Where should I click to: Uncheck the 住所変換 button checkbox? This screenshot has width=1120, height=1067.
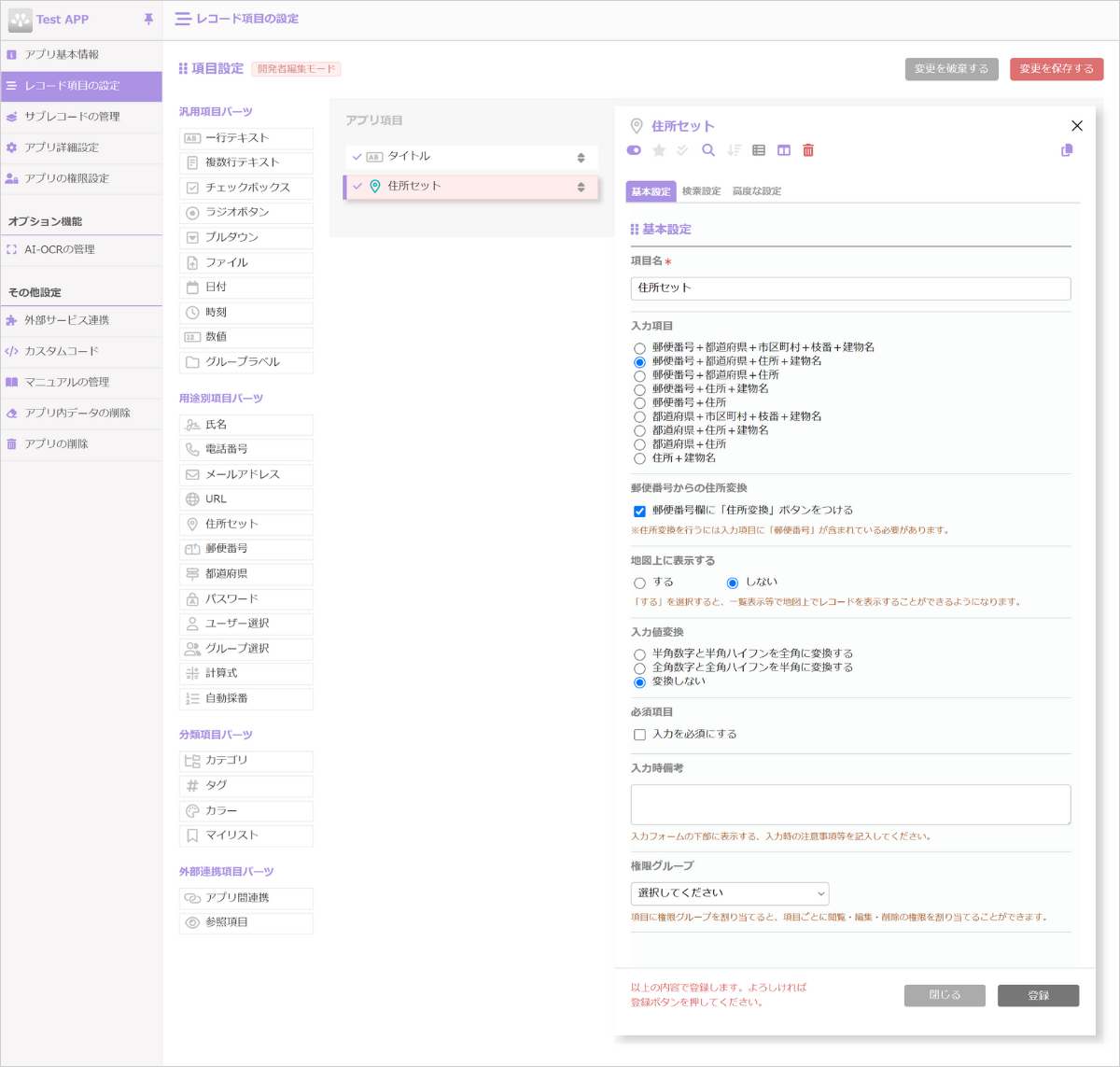point(639,512)
